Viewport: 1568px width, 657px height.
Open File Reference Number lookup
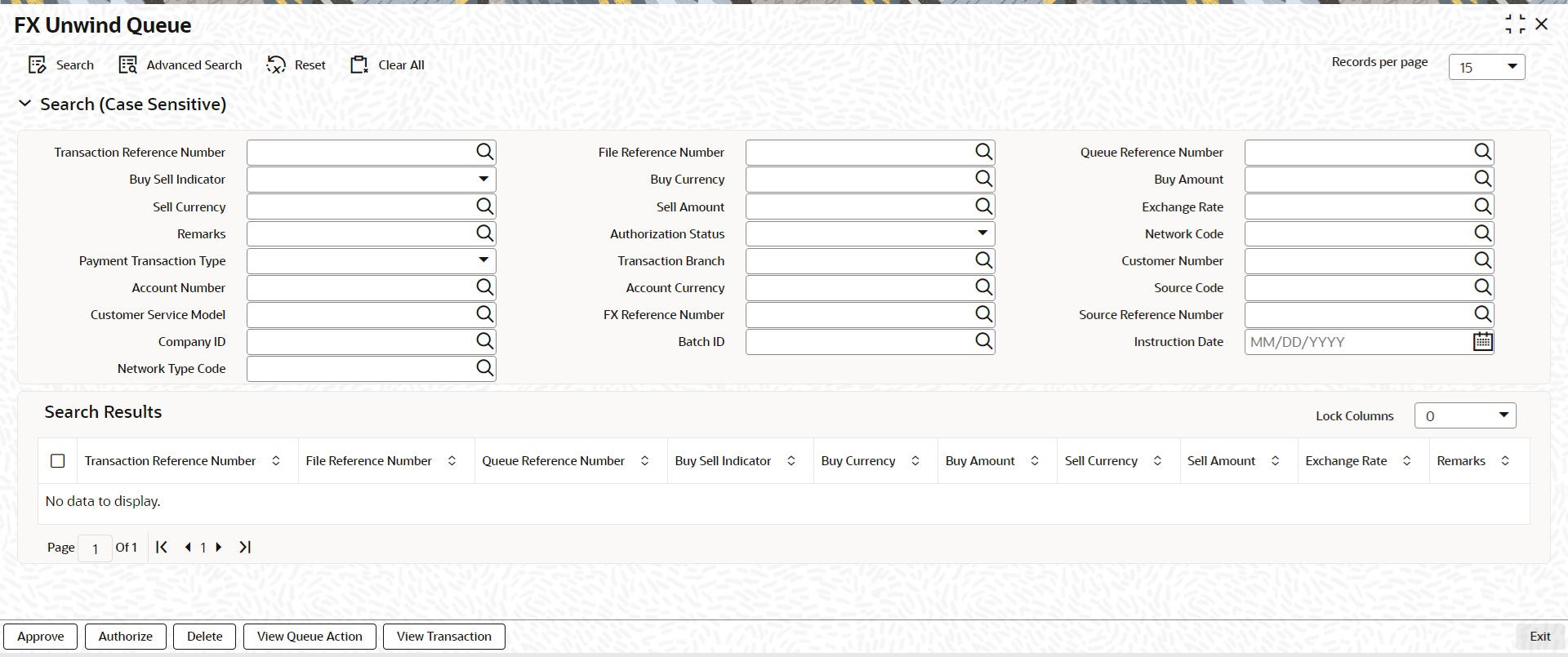pyautogui.click(x=984, y=152)
